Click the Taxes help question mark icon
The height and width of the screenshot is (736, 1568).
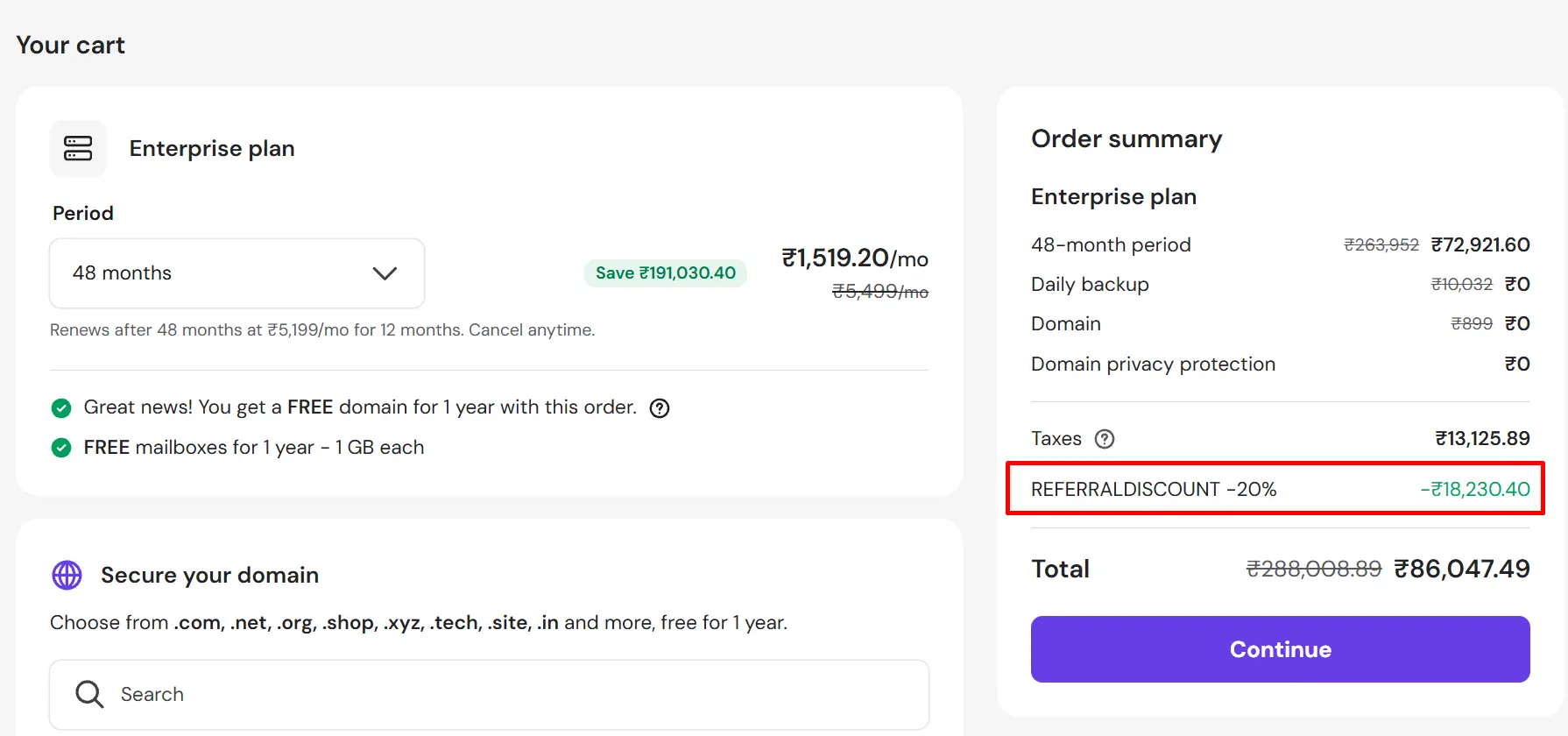tap(1105, 439)
